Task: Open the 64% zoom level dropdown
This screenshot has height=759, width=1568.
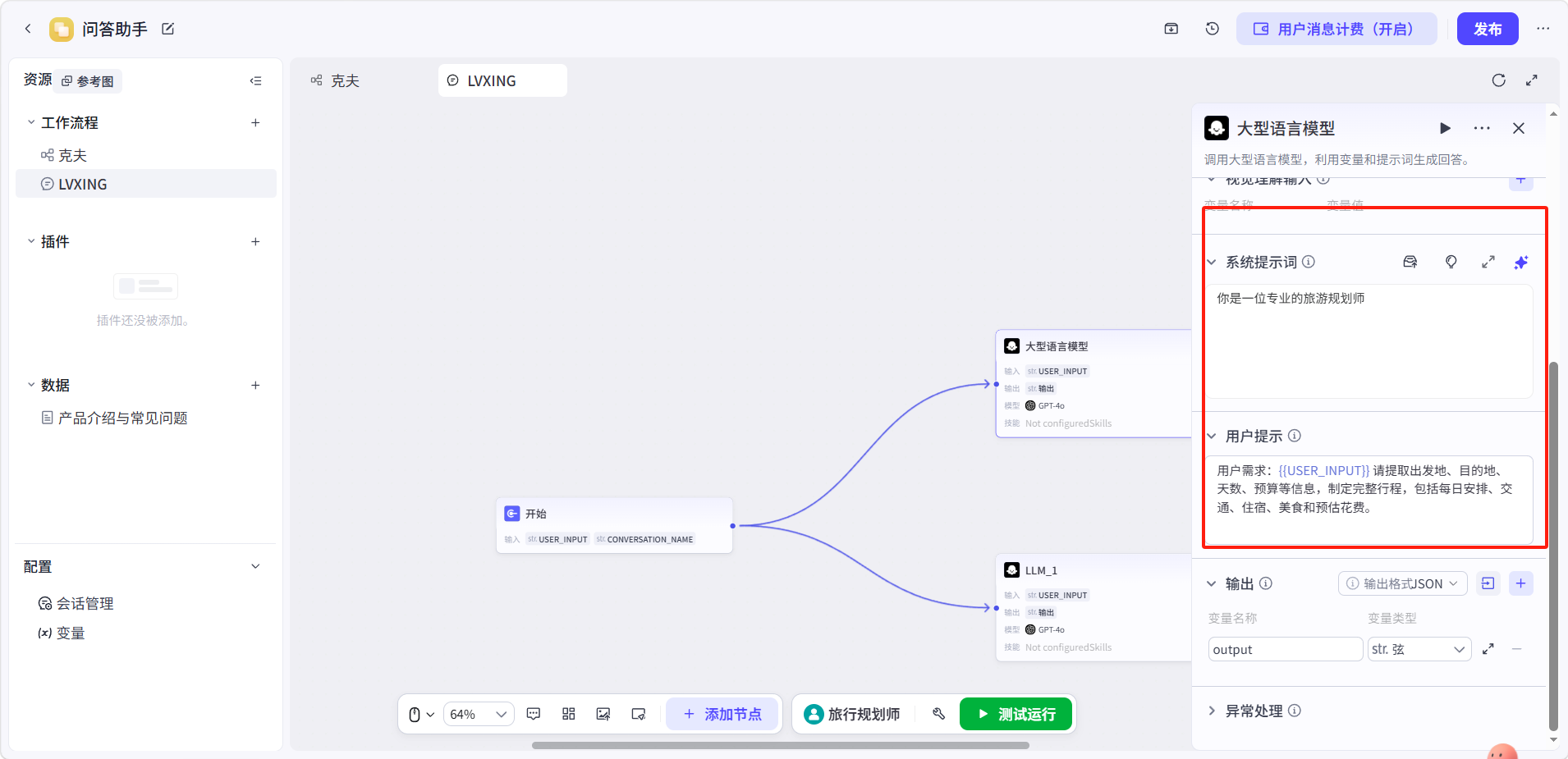Action: click(479, 714)
